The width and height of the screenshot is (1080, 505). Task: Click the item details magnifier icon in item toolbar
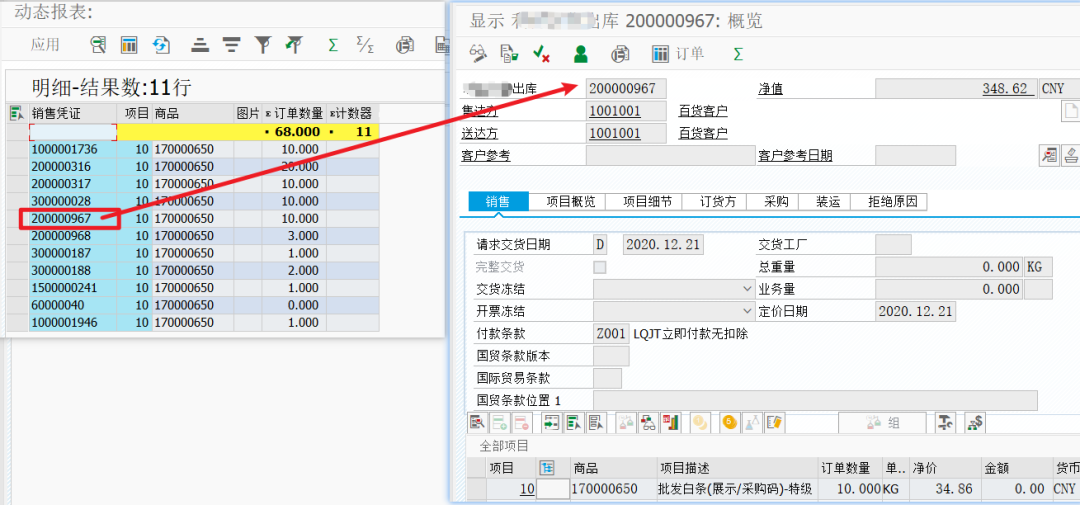click(477, 422)
